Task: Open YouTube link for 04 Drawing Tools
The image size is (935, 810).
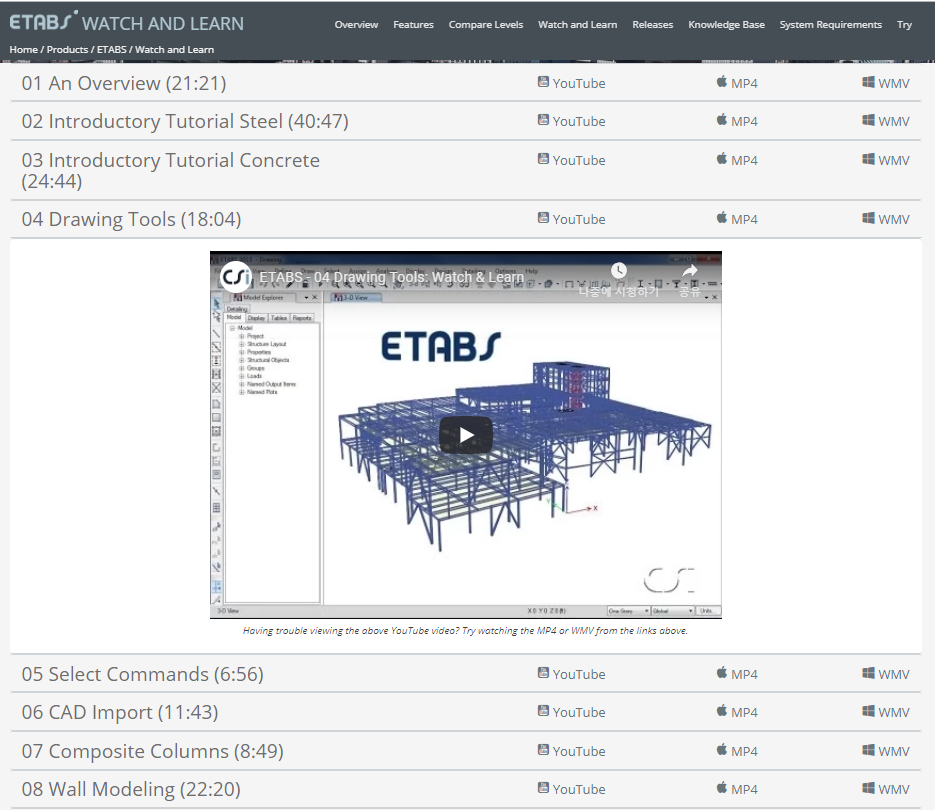Action: 571,219
